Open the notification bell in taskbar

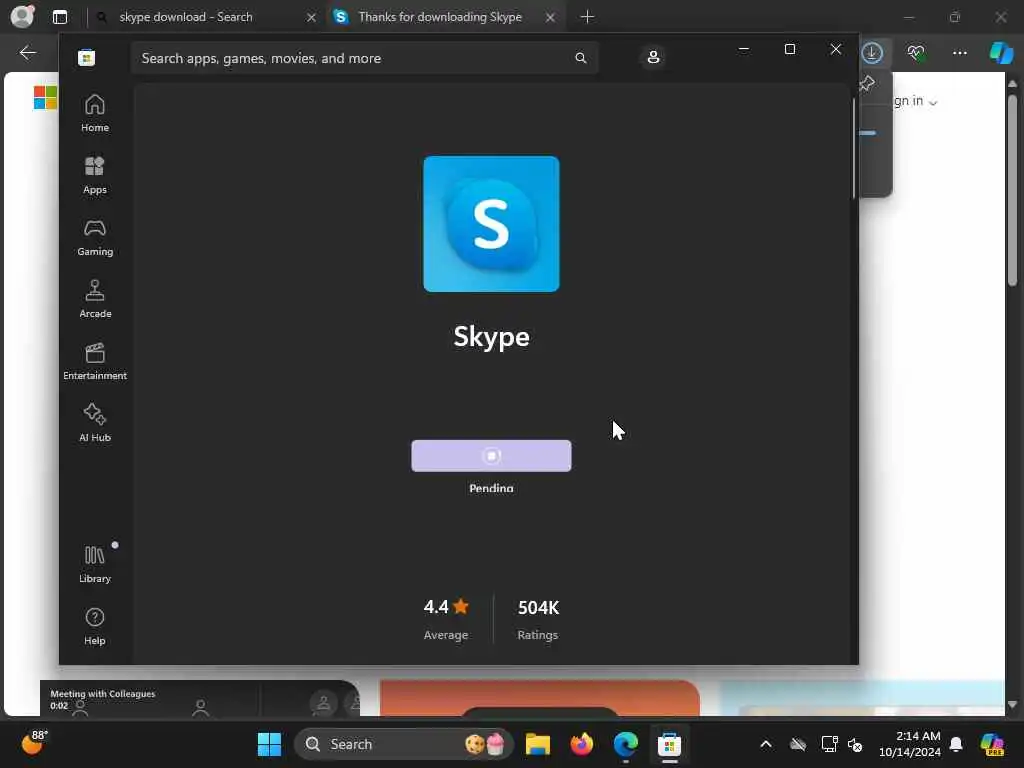tap(956, 744)
